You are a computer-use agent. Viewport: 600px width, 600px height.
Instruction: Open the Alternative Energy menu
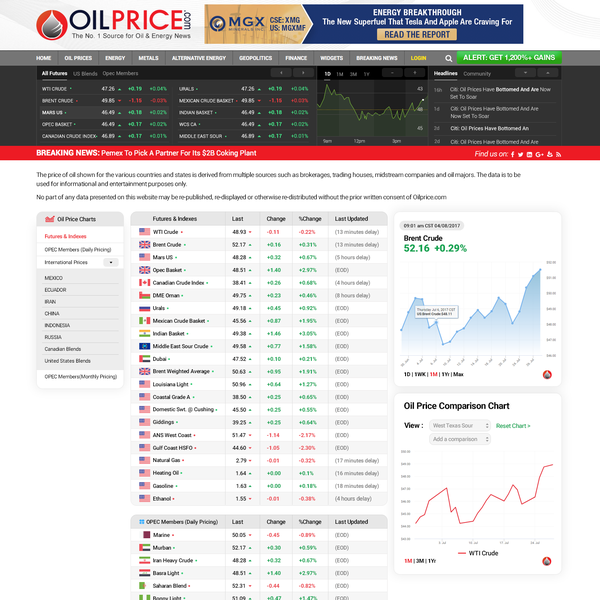pos(199,58)
